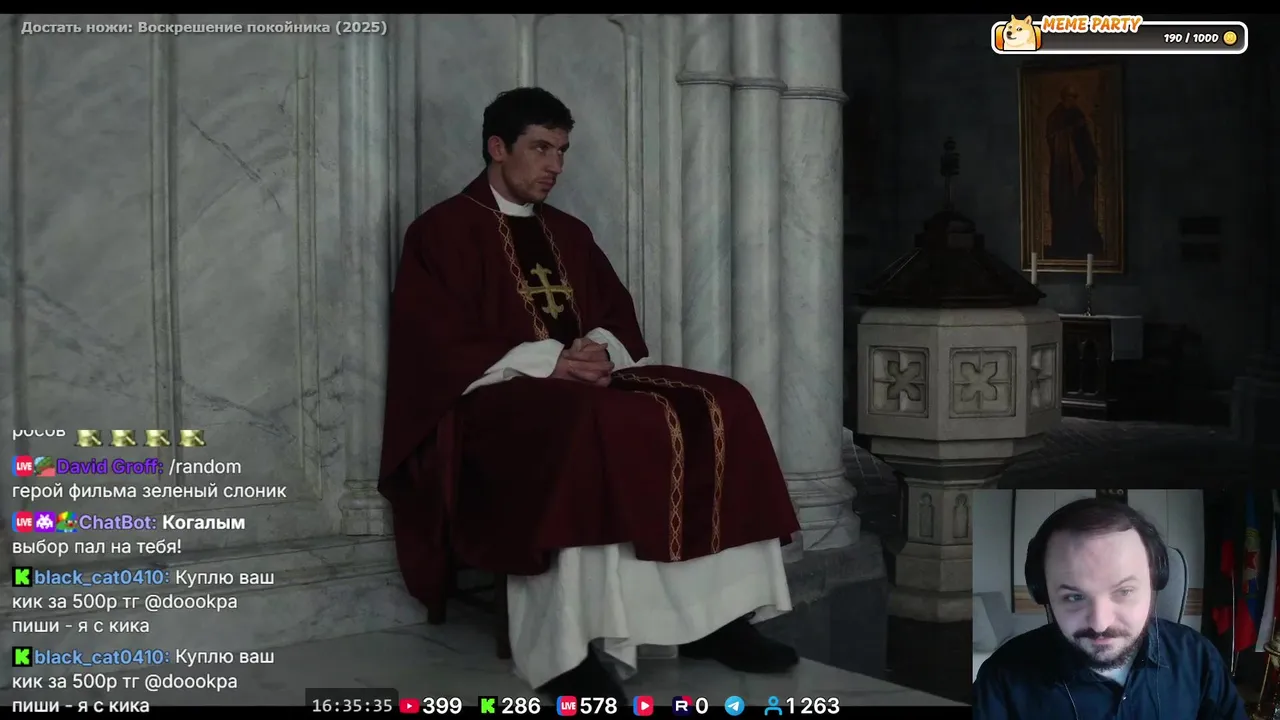Click the chat text 'герой фильма зеленый слоник'
This screenshot has width=1280, height=720.
(x=149, y=491)
